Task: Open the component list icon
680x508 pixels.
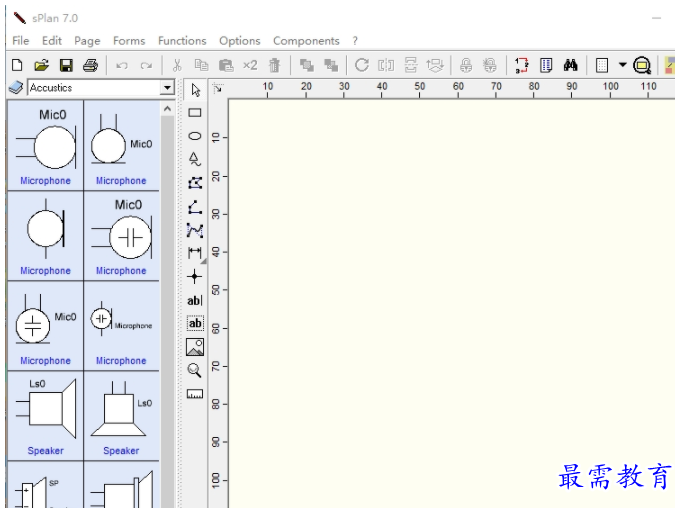Action: [546, 66]
